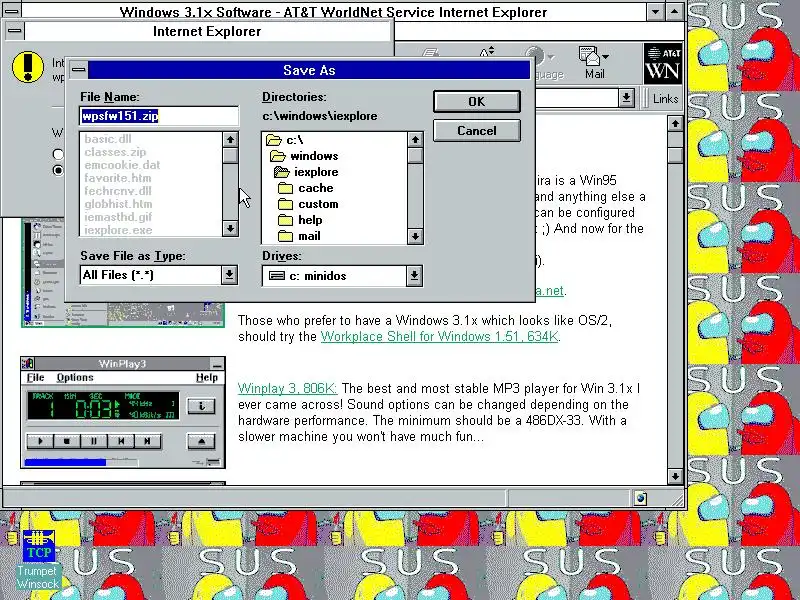Click the Language globe toolbar icon

[535, 55]
